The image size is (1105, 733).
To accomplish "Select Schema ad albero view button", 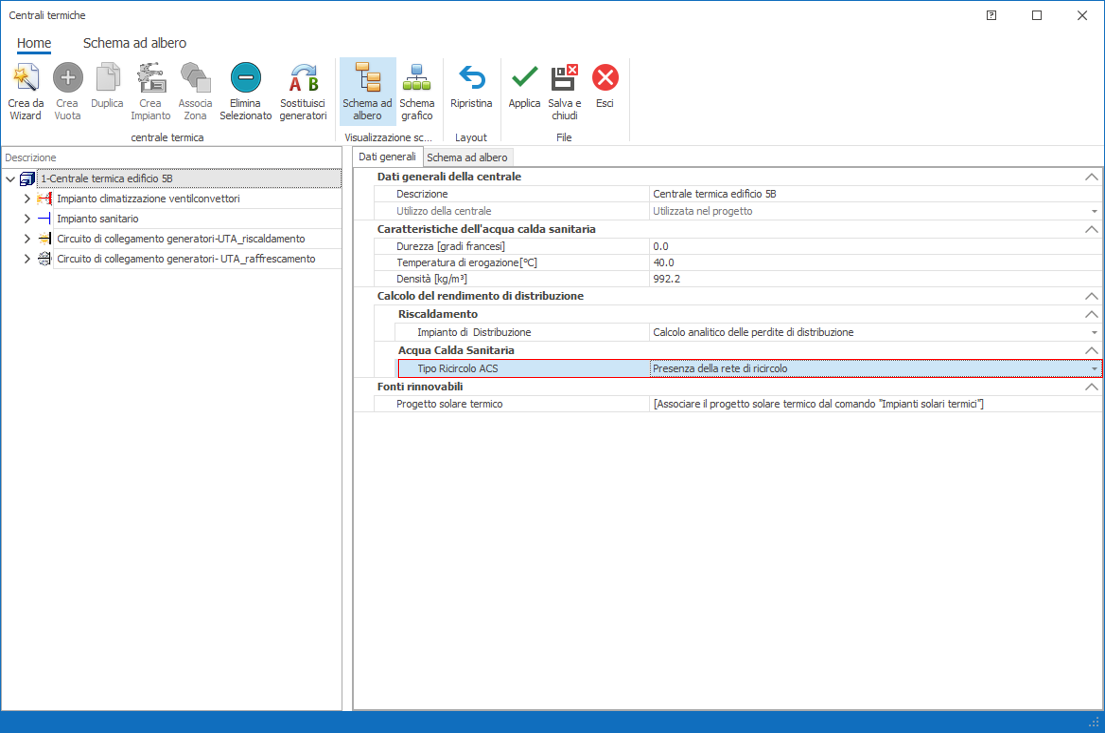I will coord(367,92).
